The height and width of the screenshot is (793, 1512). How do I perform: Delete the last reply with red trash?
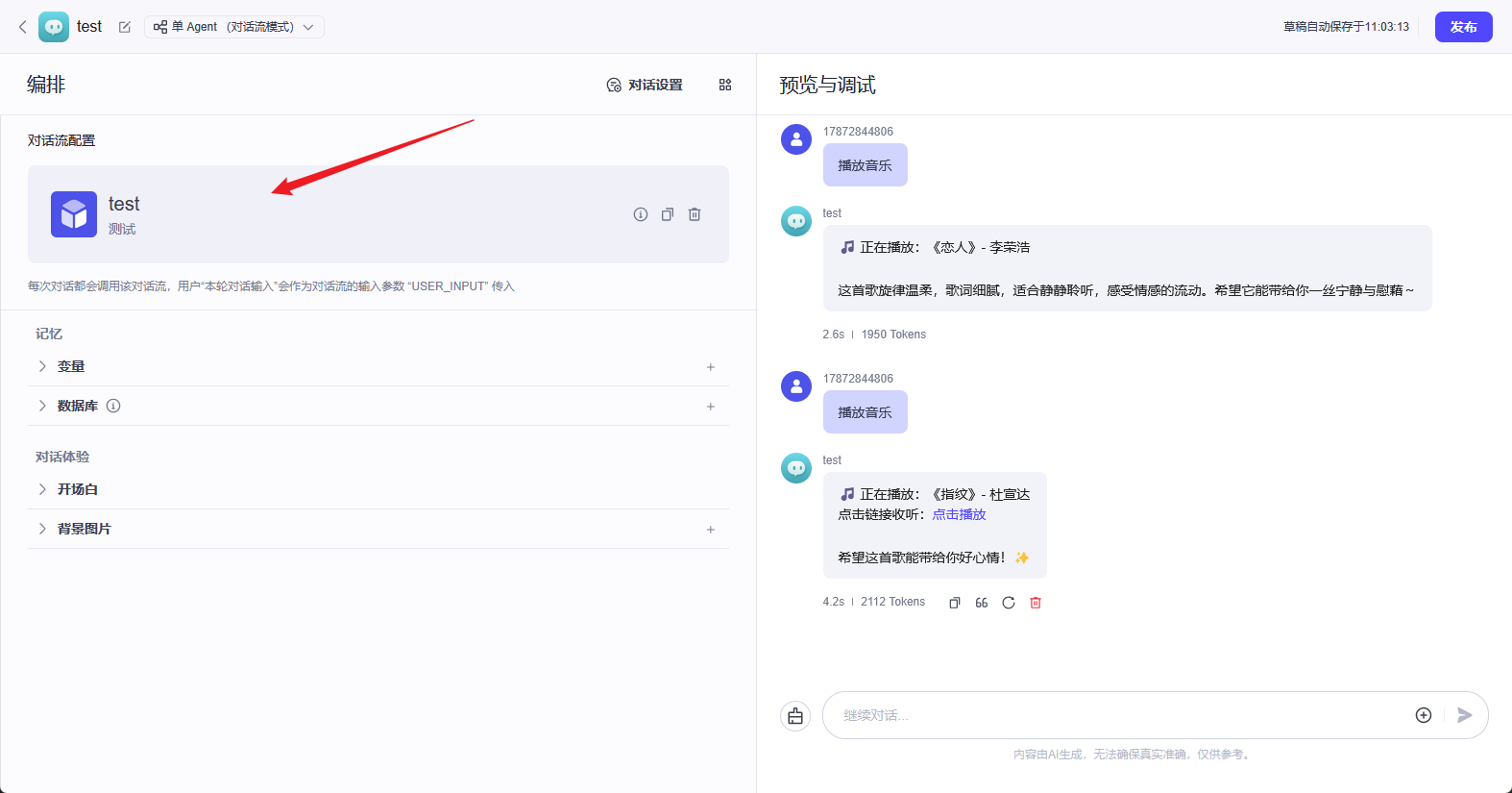tap(1036, 603)
